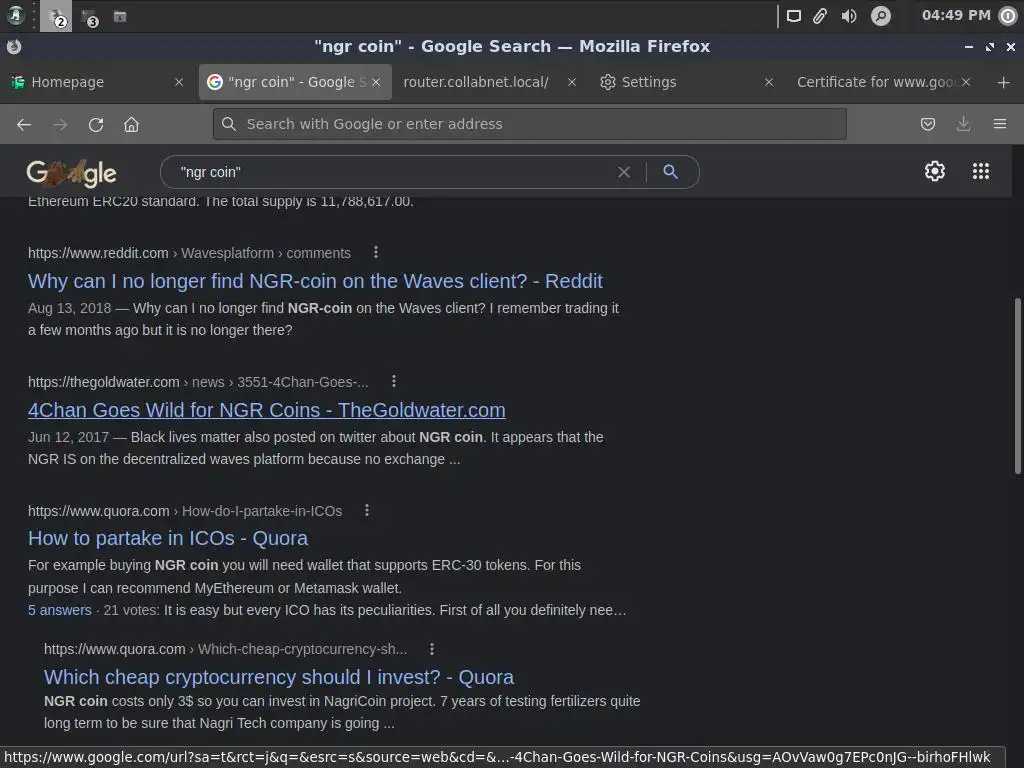Viewport: 1024px width, 768px height.
Task: Open the Firefox home page
Action: tap(131, 124)
